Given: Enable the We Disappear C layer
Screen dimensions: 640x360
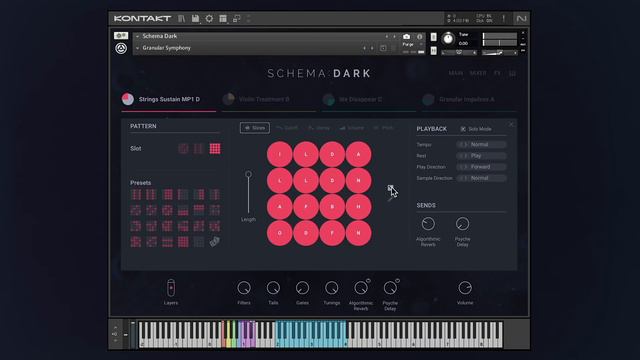Looking at the screenshot, I should [x=328, y=99].
